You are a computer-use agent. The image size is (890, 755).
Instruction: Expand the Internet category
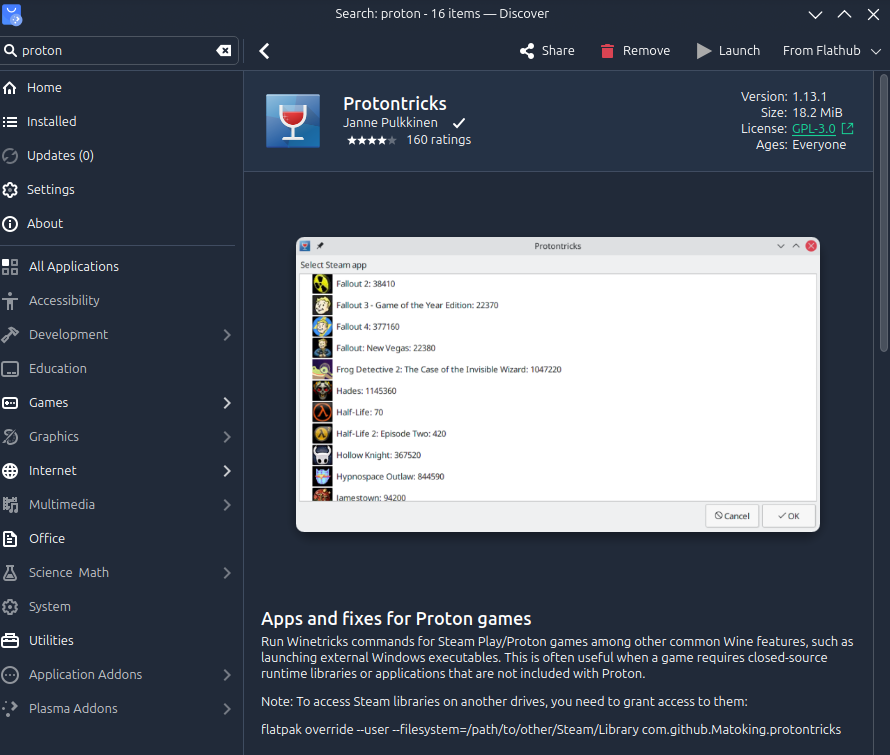point(227,471)
